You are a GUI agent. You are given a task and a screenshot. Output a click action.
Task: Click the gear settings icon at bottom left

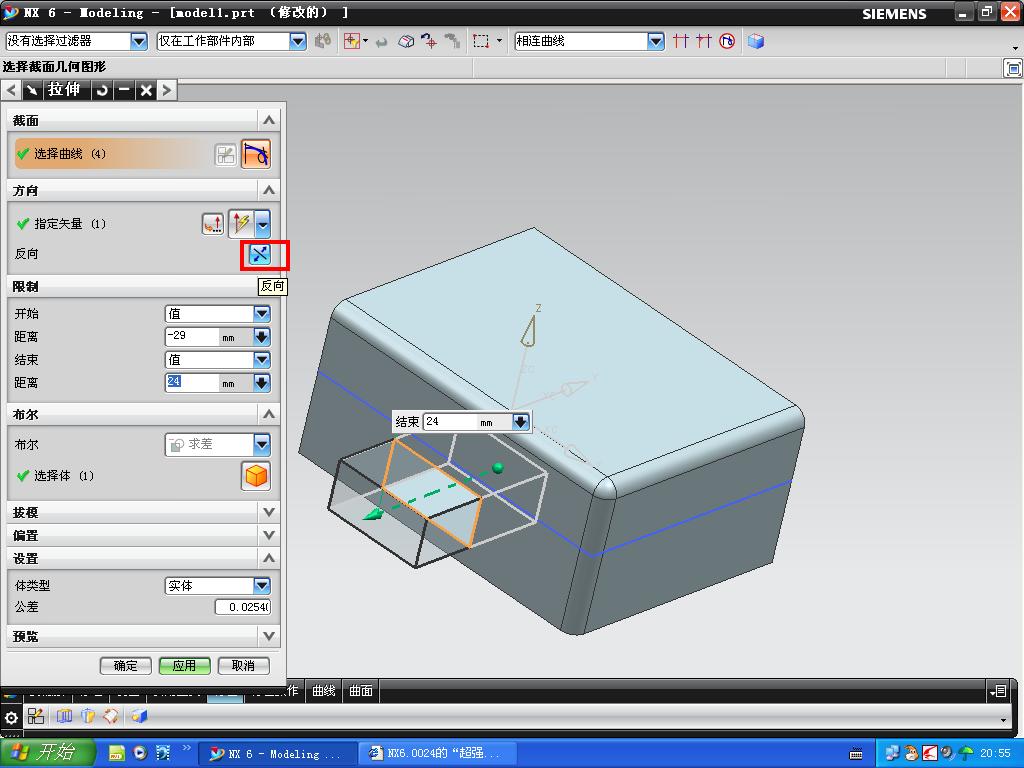pyautogui.click(x=11, y=718)
